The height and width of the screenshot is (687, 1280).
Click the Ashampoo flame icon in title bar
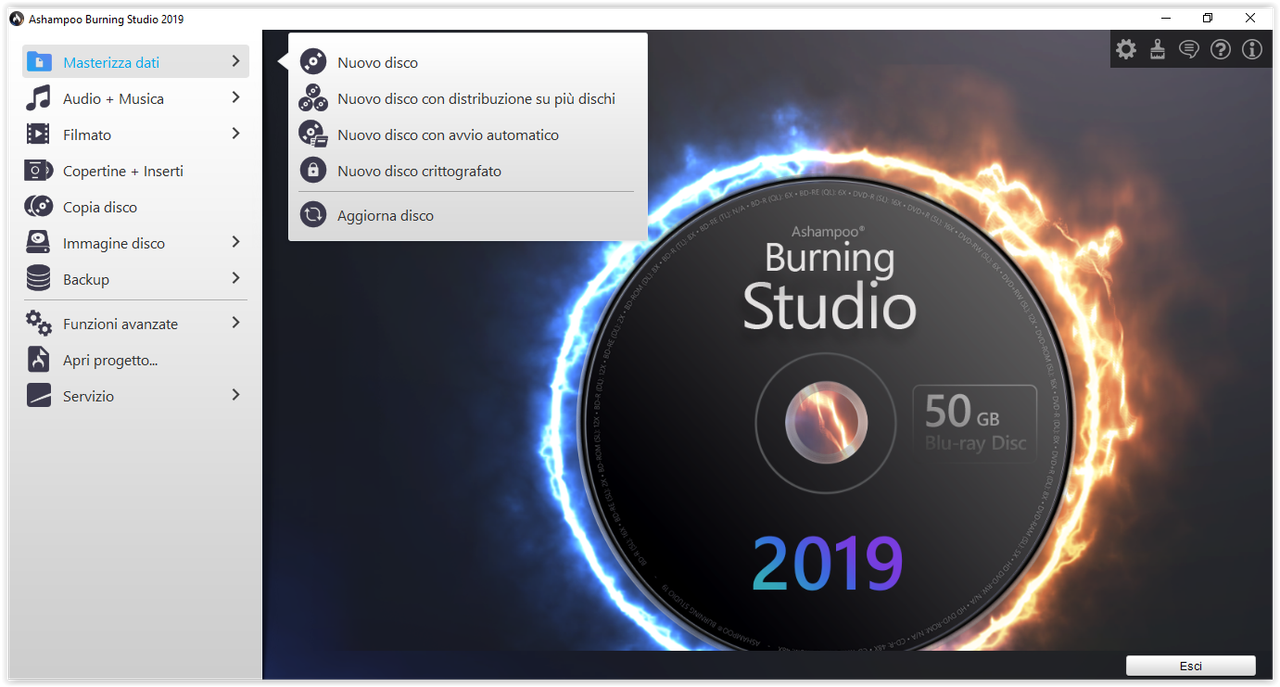coord(16,19)
